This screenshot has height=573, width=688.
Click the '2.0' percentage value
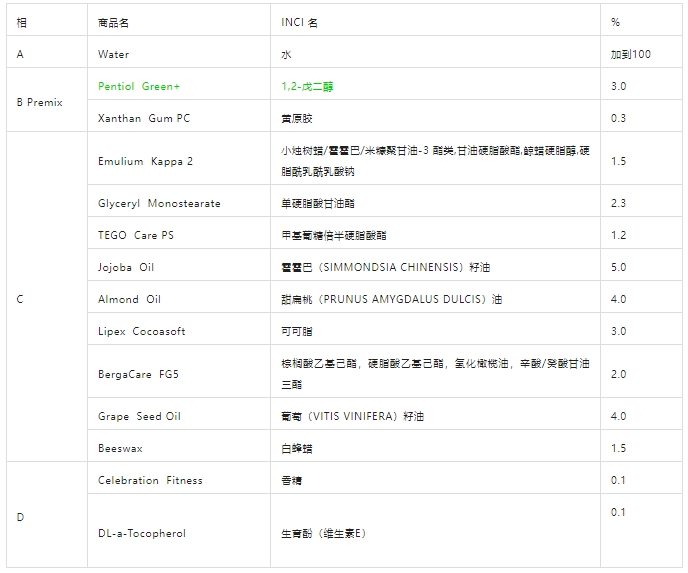point(618,375)
